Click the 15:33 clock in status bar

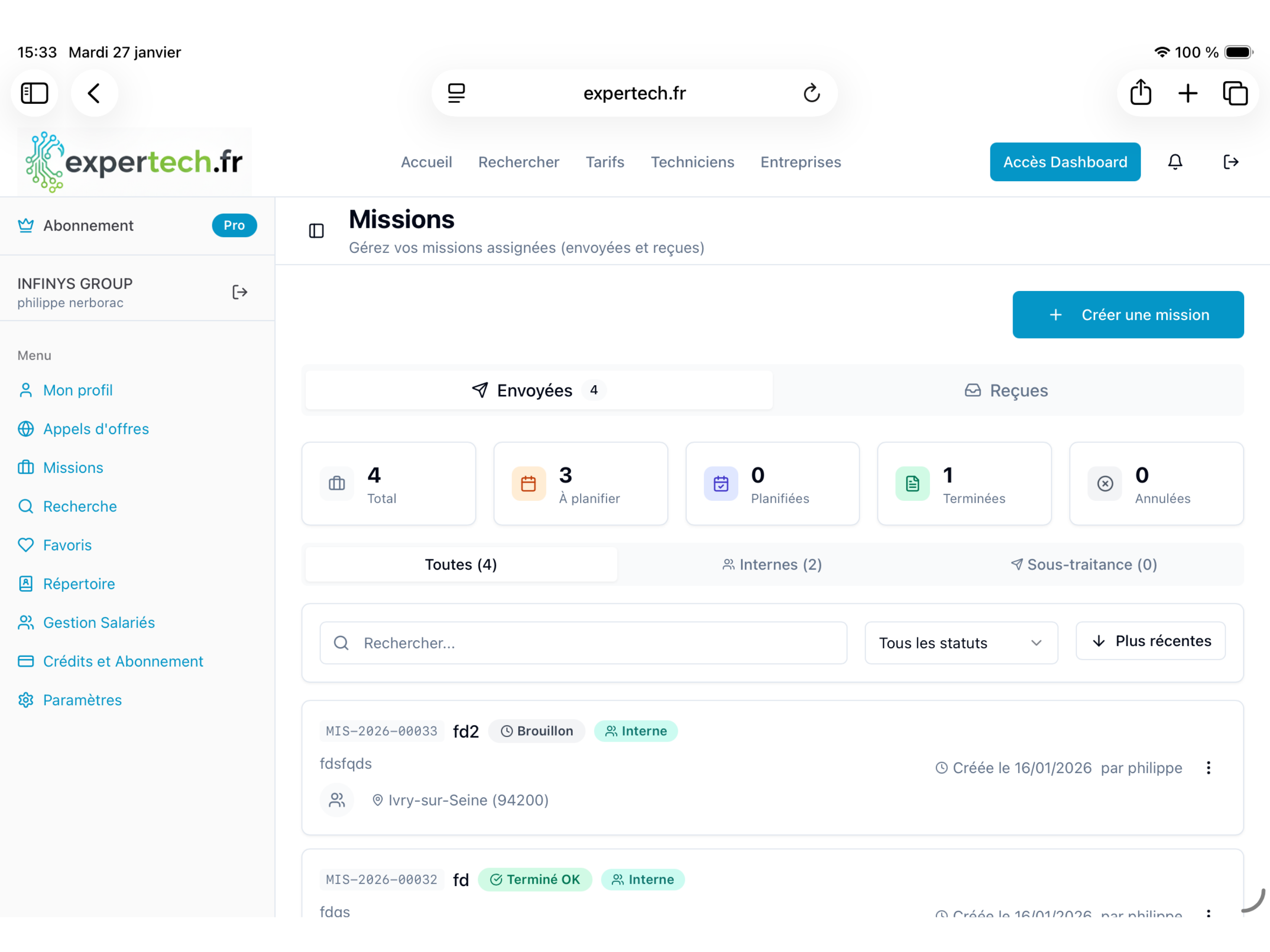tap(37, 52)
